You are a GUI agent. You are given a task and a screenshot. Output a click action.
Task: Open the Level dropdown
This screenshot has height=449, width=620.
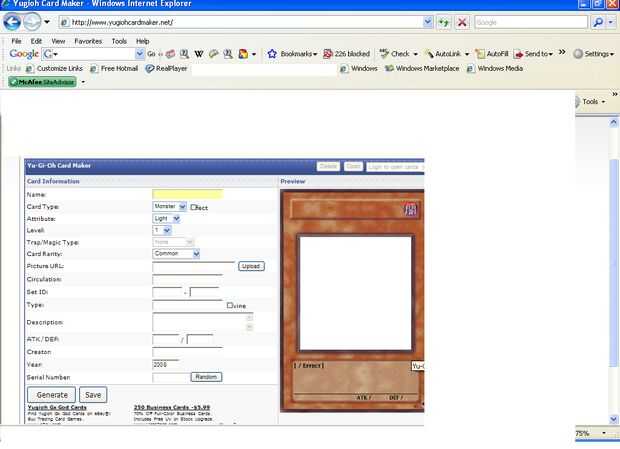(162, 230)
